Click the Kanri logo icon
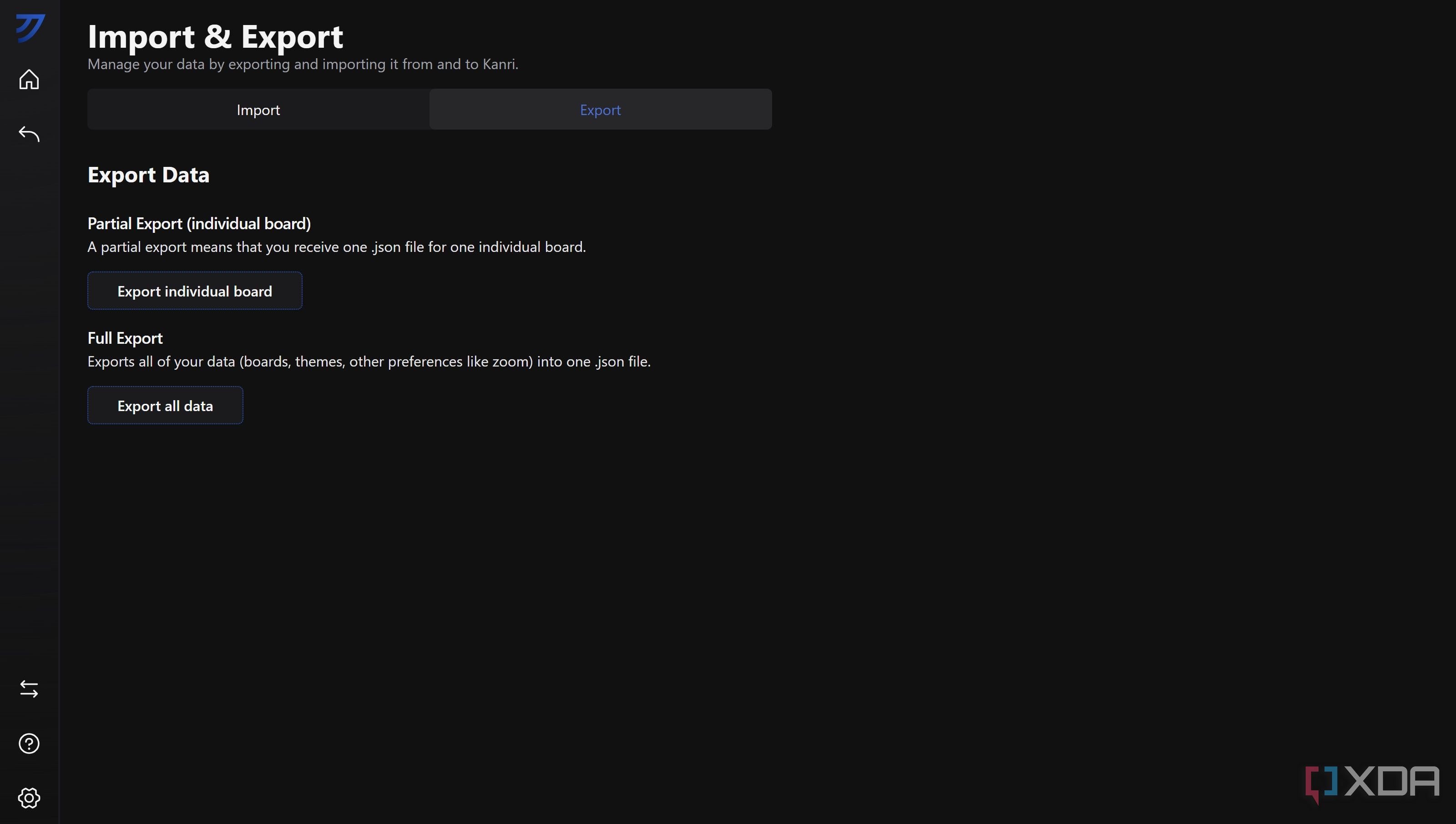 [30, 28]
